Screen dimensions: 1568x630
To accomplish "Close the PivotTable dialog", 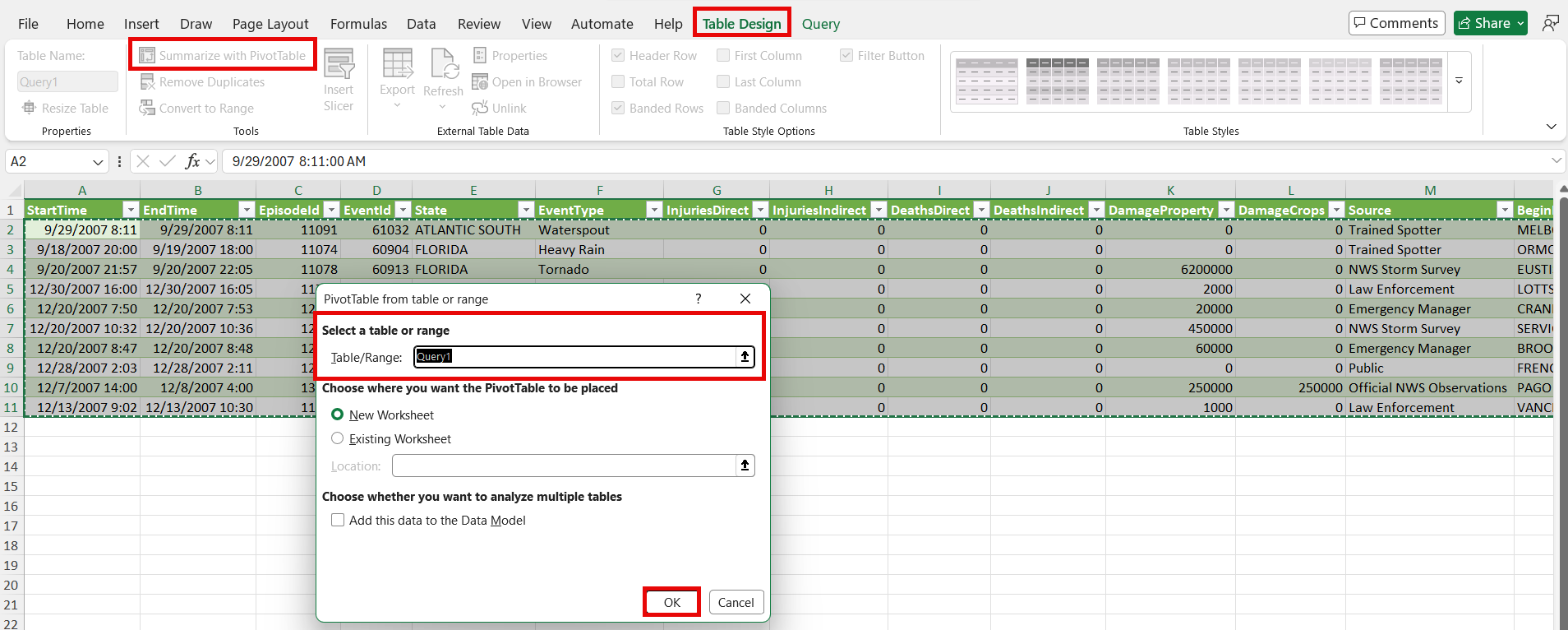I will pos(745,299).
